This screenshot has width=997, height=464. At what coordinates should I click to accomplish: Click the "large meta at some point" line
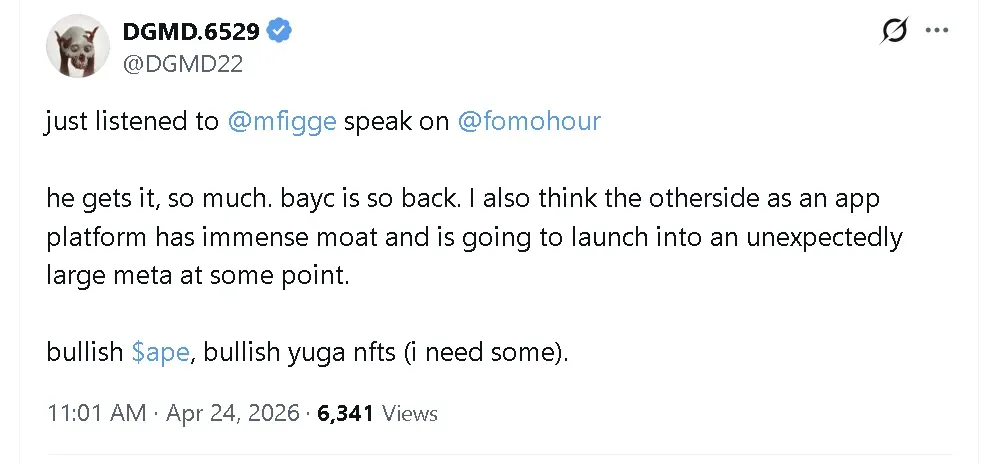tap(197, 276)
